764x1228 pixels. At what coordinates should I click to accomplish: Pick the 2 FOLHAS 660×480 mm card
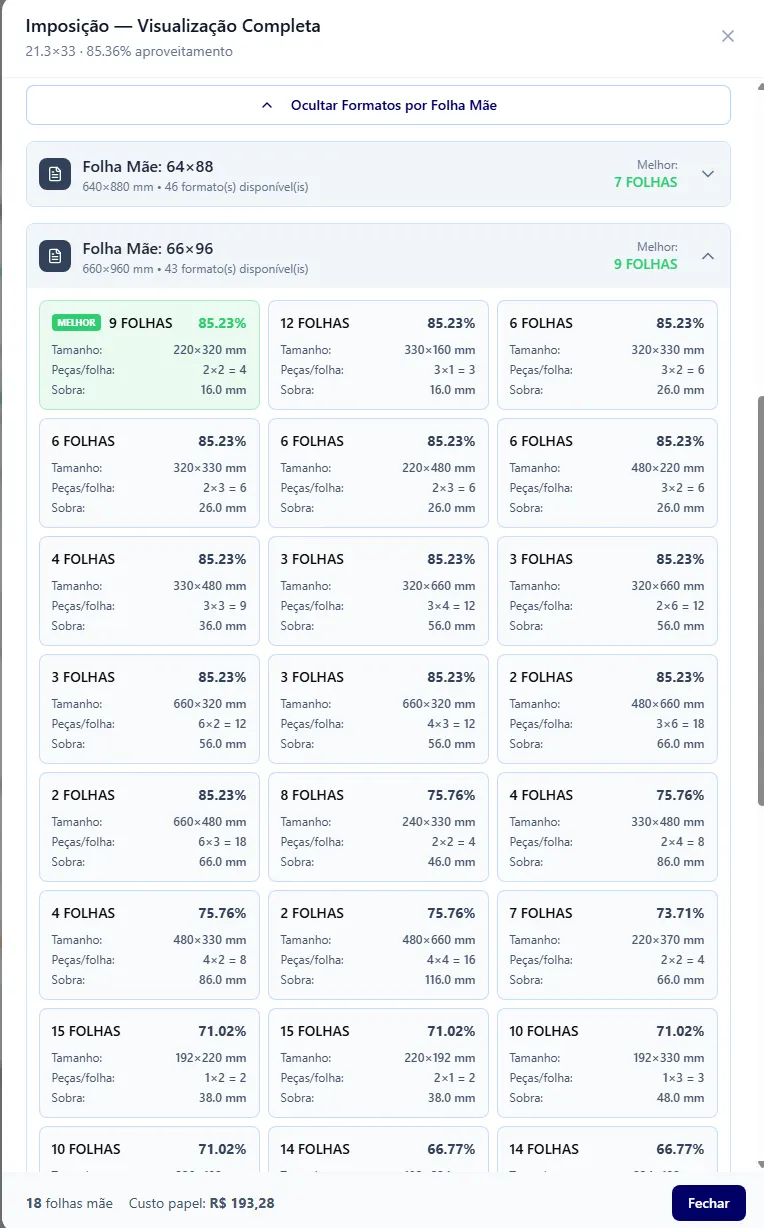pyautogui.click(x=149, y=827)
